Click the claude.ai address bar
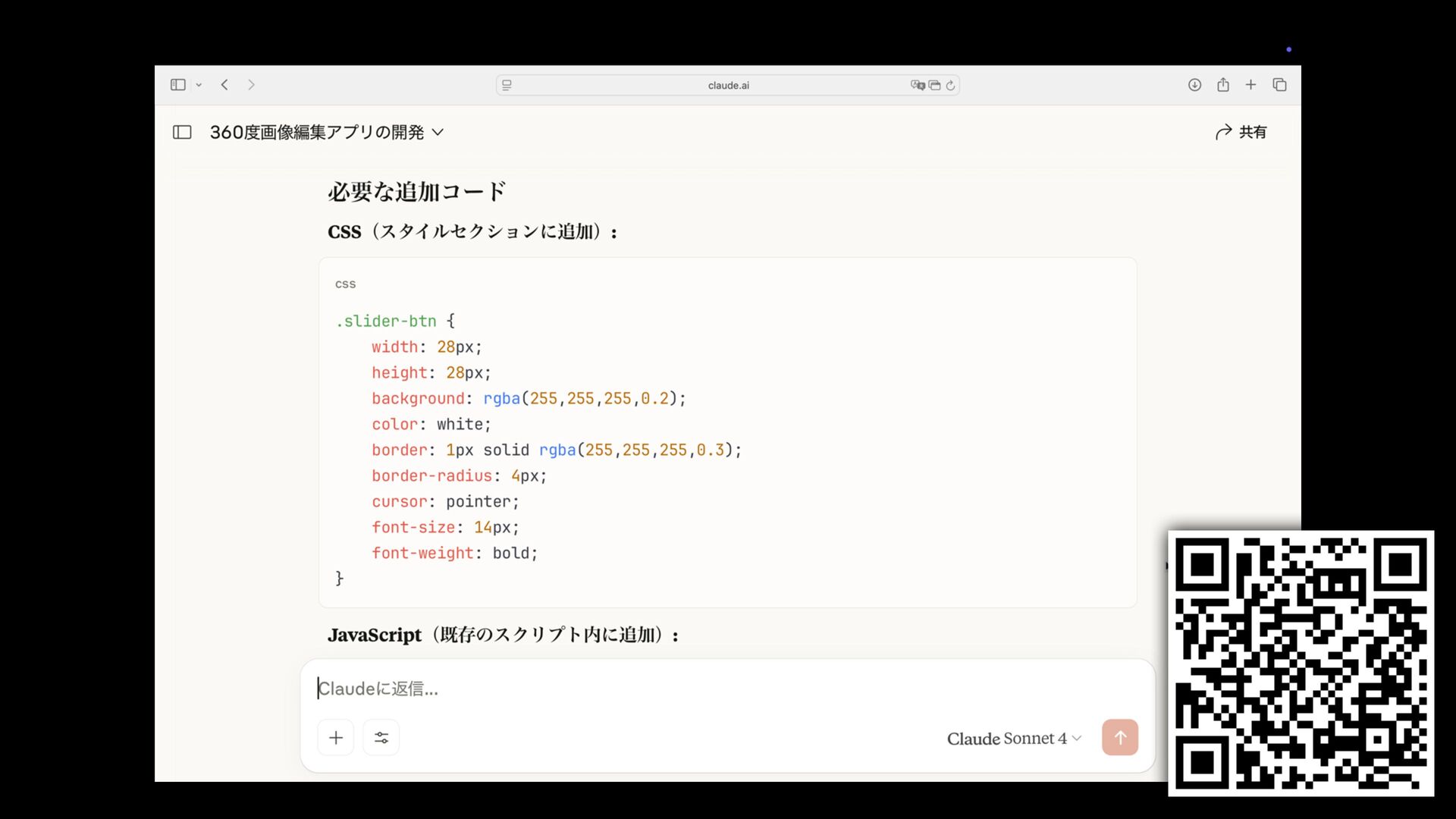Image resolution: width=1456 pixels, height=819 pixels. click(728, 85)
